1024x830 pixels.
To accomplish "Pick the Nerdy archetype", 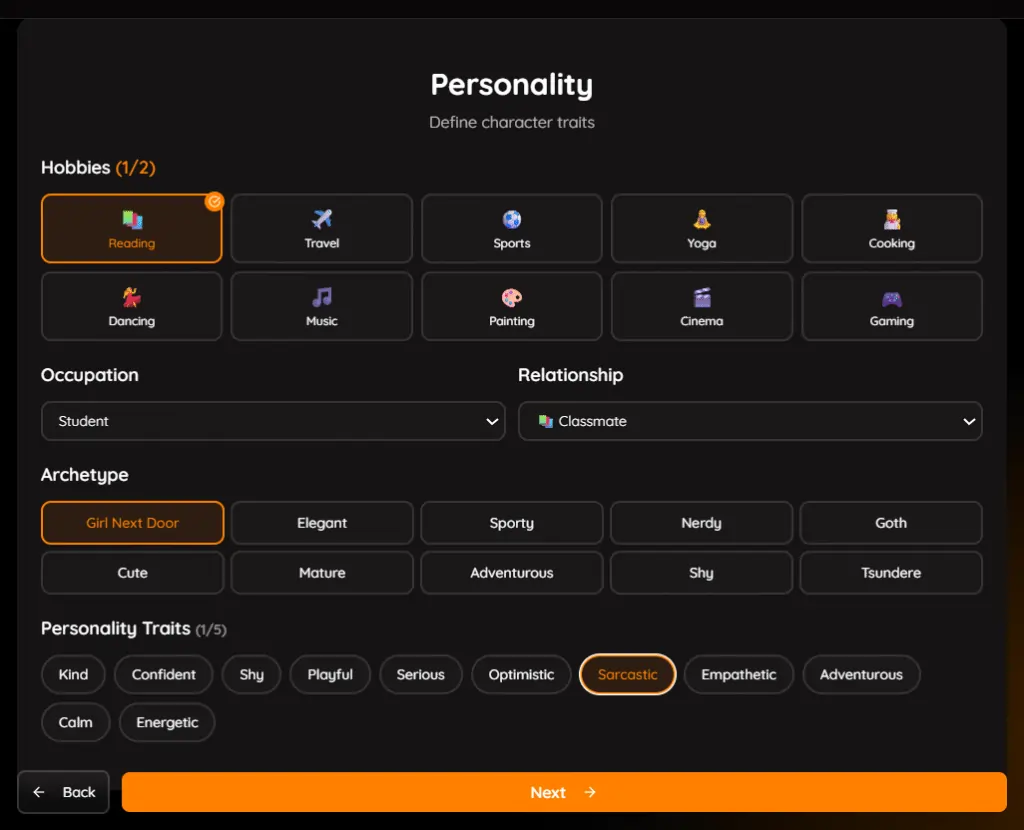I will 701,522.
